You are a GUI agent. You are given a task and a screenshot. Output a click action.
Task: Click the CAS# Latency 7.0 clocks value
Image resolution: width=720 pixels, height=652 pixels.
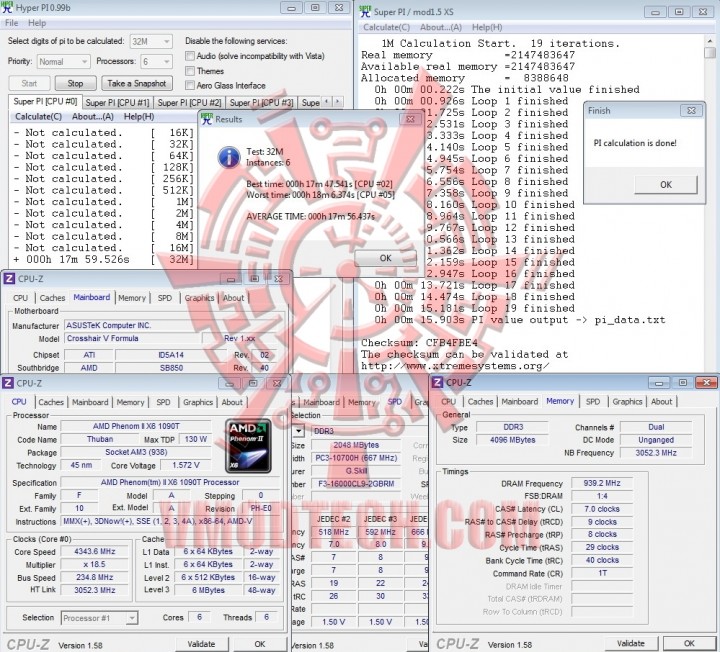[602, 509]
